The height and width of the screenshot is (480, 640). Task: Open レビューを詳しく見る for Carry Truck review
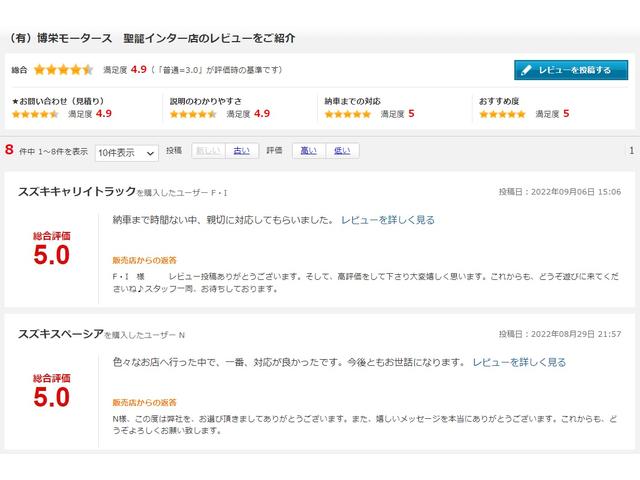387,219
